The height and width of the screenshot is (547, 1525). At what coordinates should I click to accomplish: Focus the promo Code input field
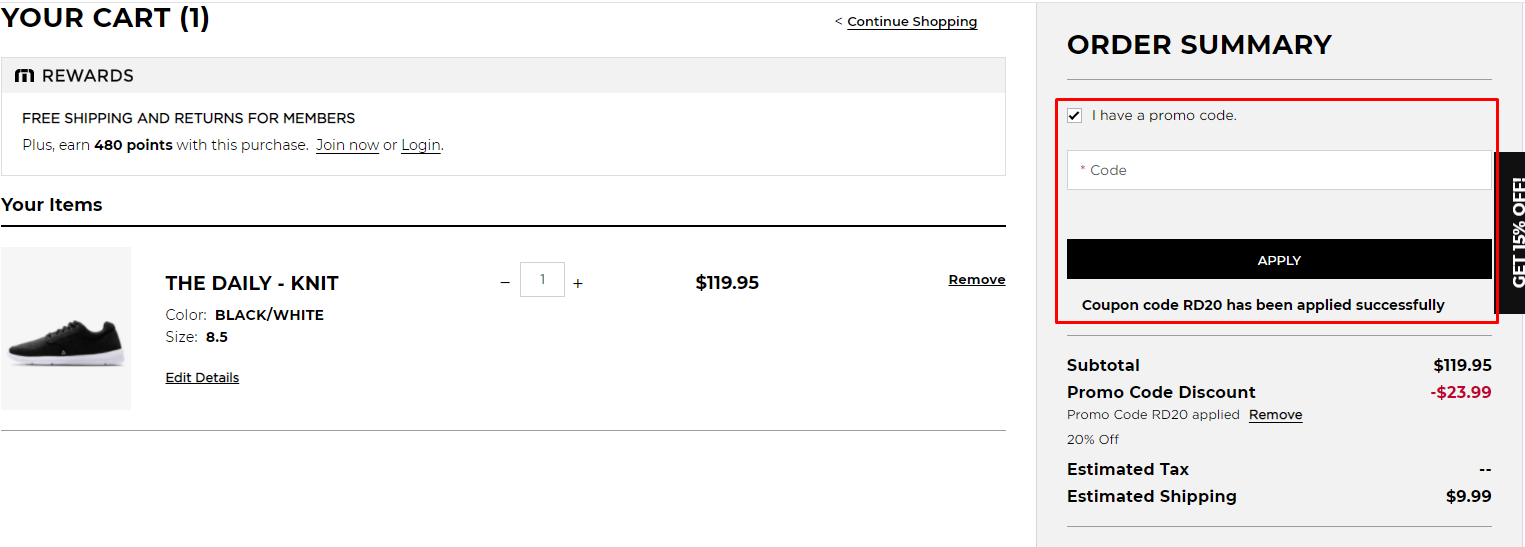point(1279,170)
